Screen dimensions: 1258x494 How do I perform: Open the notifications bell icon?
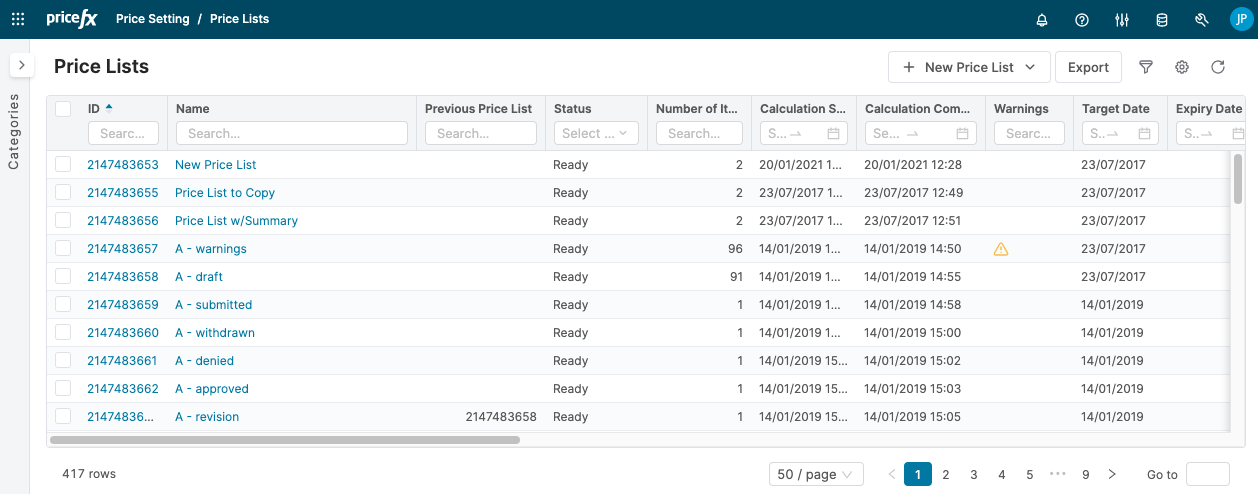coord(1042,19)
